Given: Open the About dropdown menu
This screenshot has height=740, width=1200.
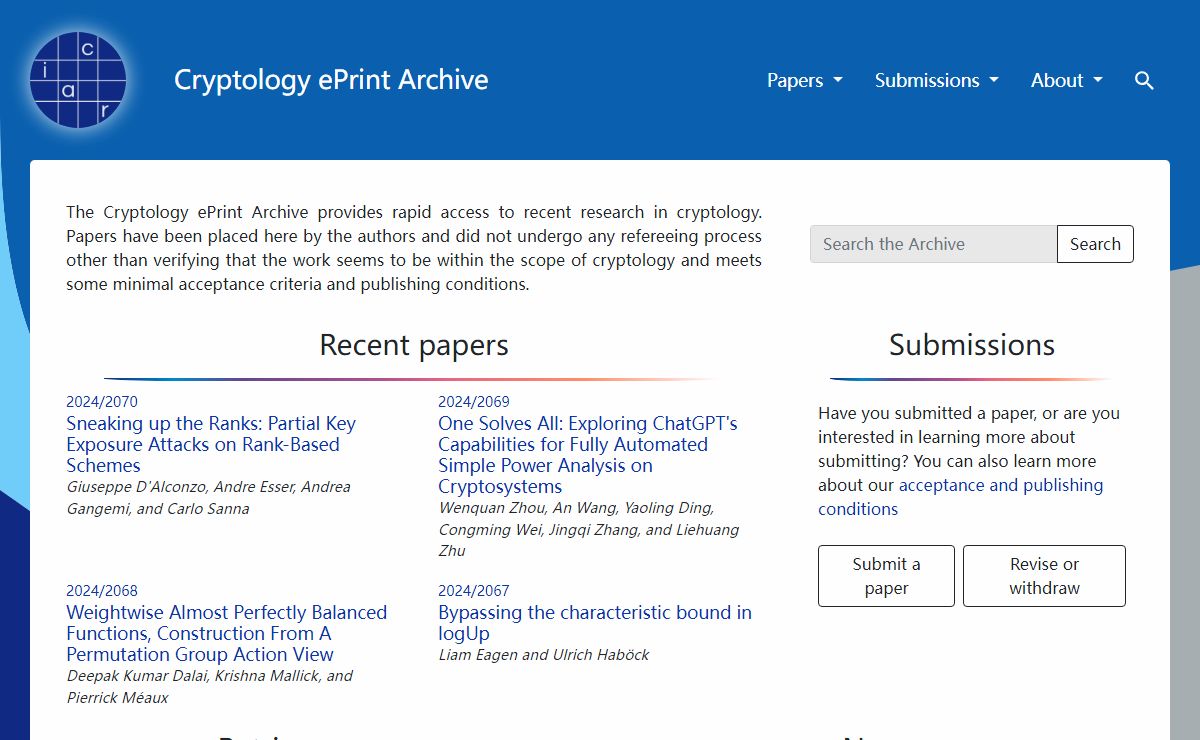Looking at the screenshot, I should coord(1066,81).
